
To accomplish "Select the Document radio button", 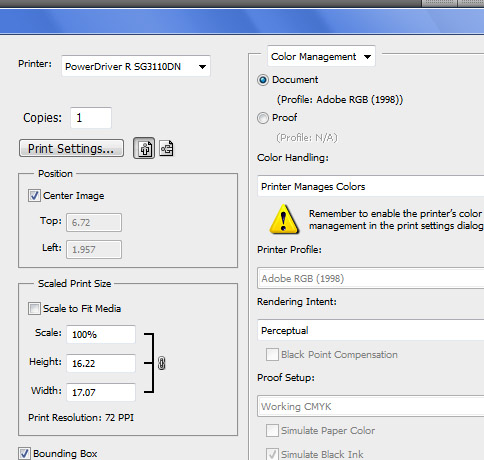I will coord(263,80).
